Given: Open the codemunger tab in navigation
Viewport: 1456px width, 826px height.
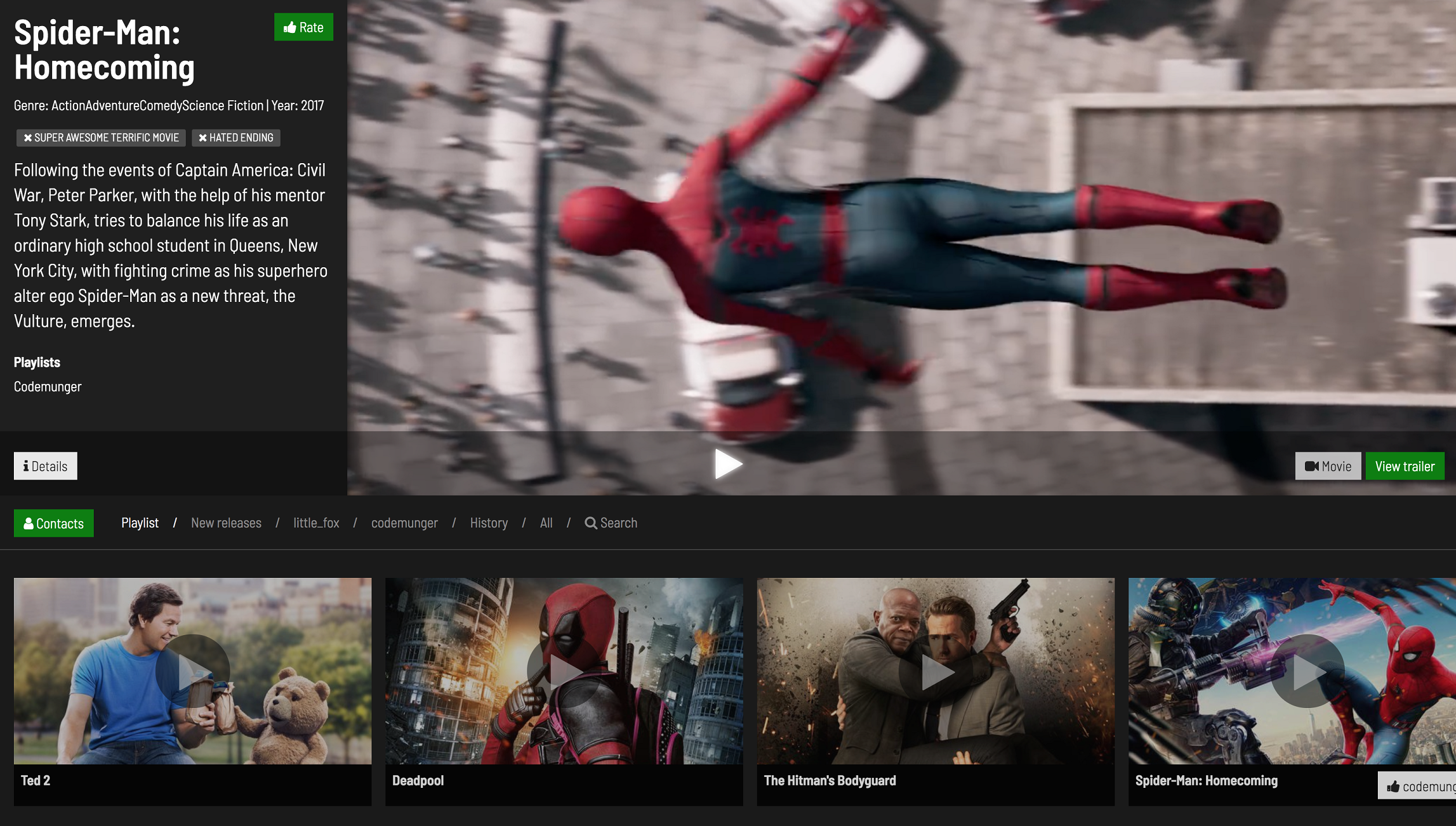Looking at the screenshot, I should click(x=404, y=523).
